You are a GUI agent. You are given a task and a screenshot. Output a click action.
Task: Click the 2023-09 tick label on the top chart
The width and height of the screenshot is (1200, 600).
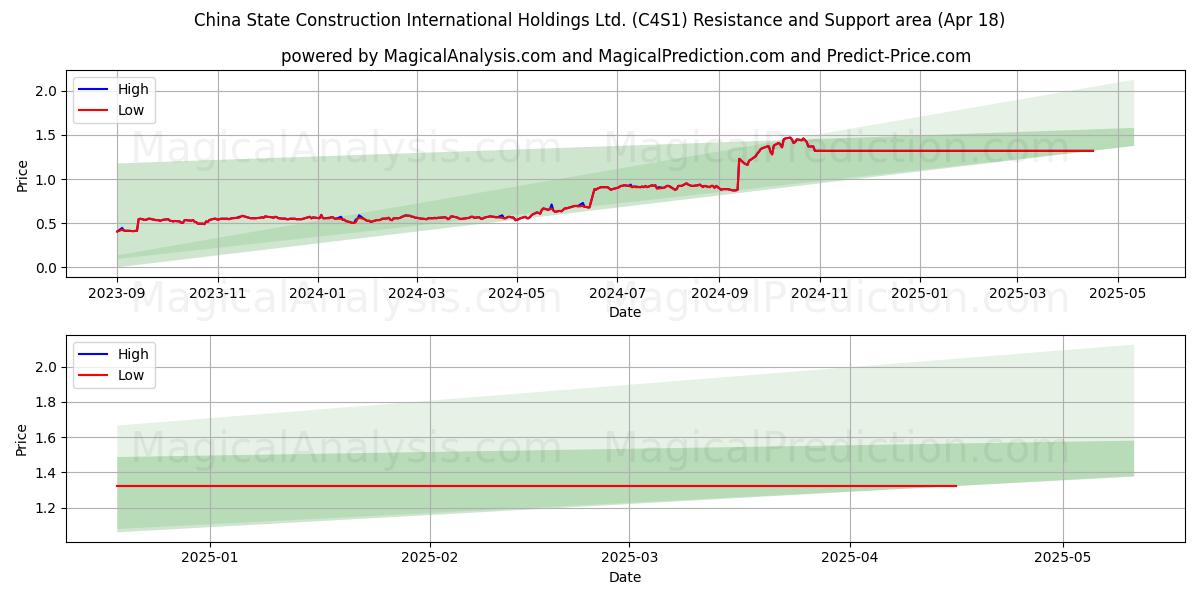pos(117,295)
